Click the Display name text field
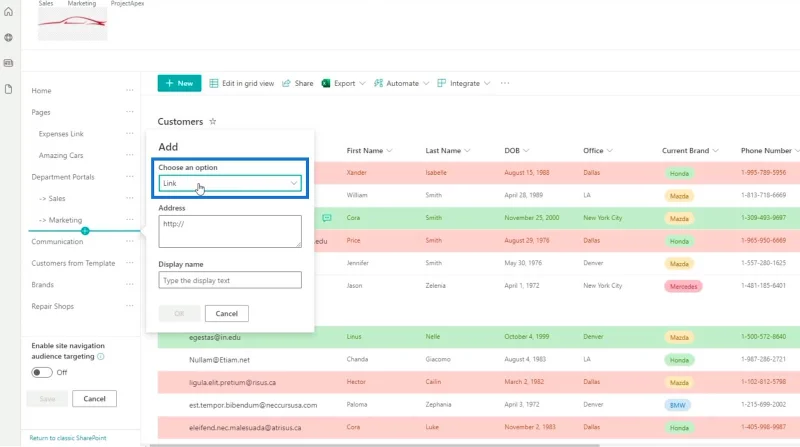The height and width of the screenshot is (447, 800). click(x=230, y=280)
